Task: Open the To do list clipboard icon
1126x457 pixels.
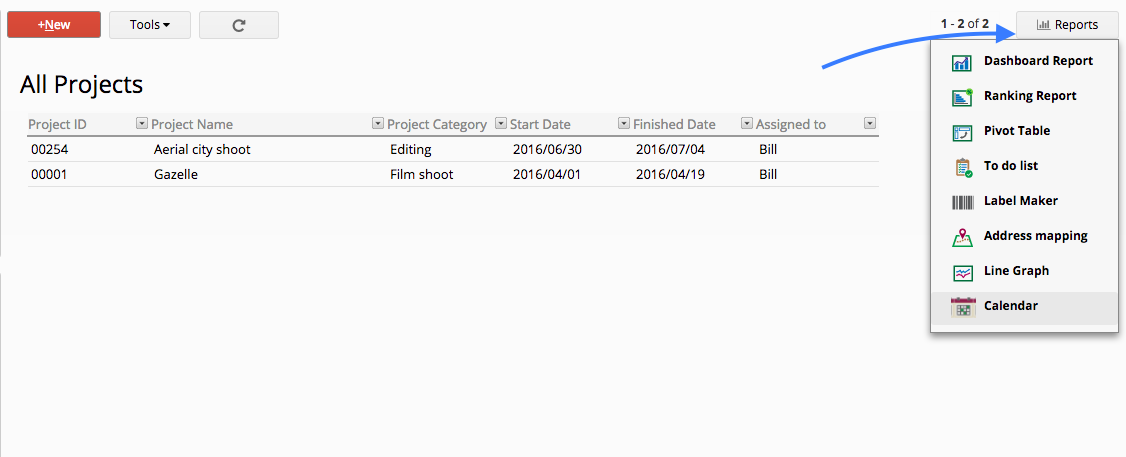Action: 963,167
